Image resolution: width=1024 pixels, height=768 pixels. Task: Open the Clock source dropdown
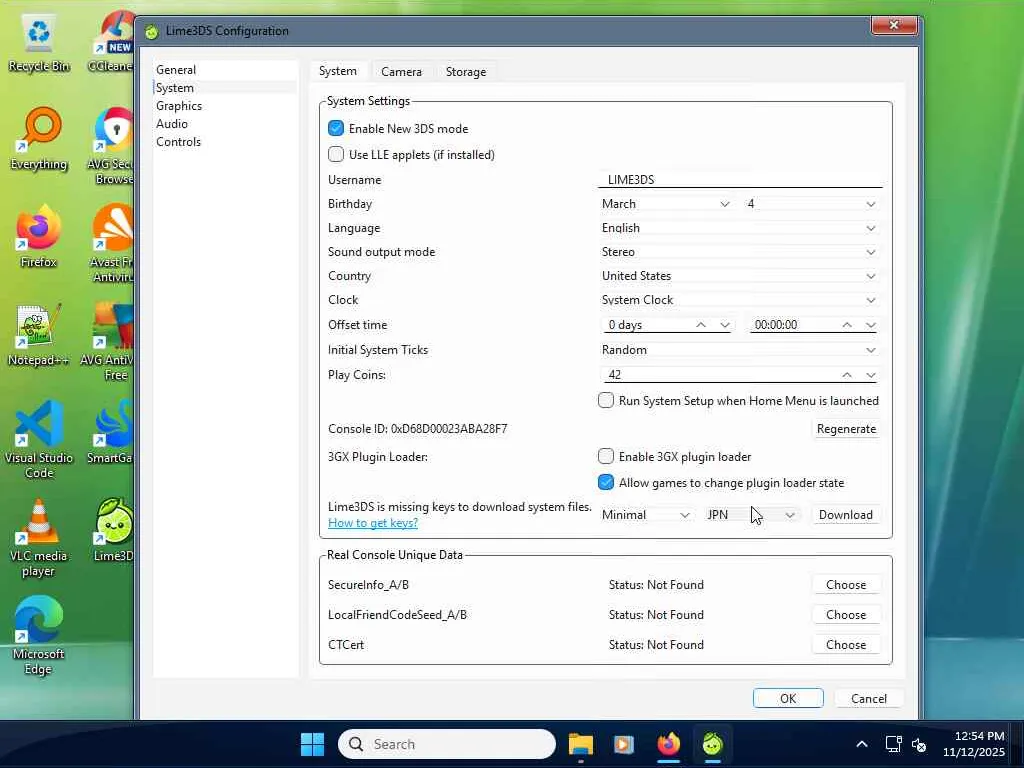pos(739,300)
